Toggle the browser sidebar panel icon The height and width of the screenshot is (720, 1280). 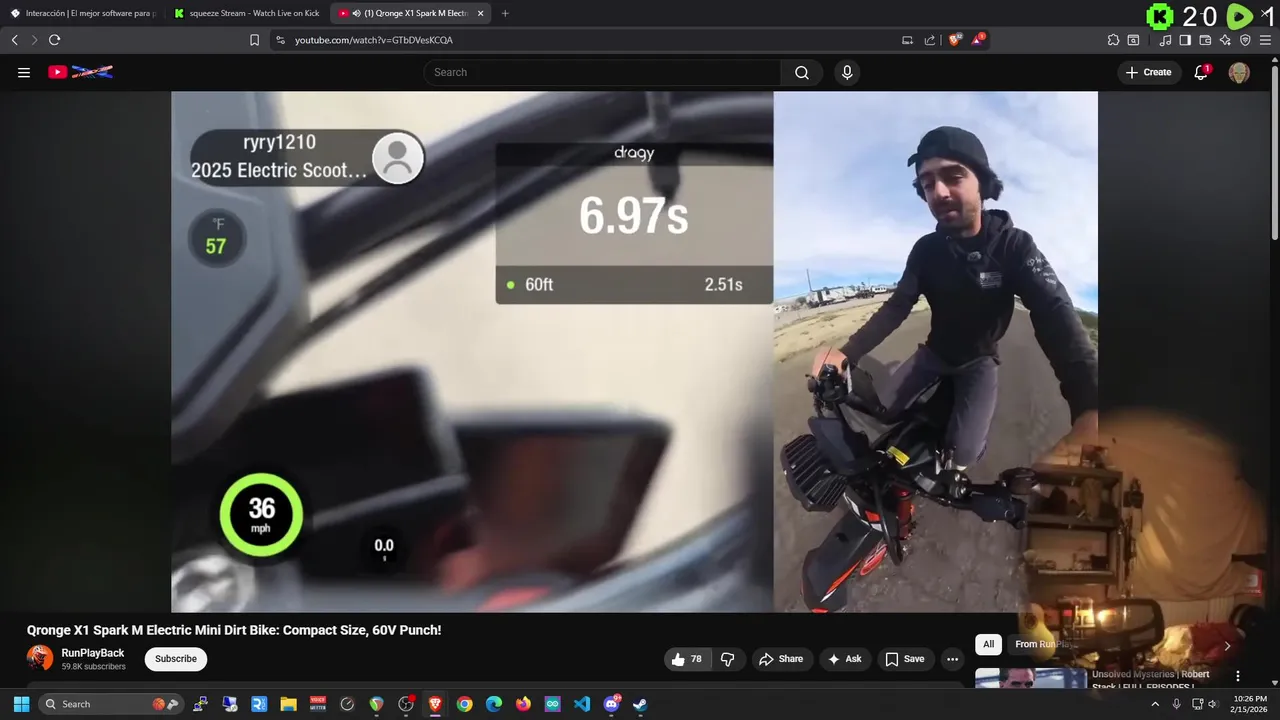(x=1185, y=40)
